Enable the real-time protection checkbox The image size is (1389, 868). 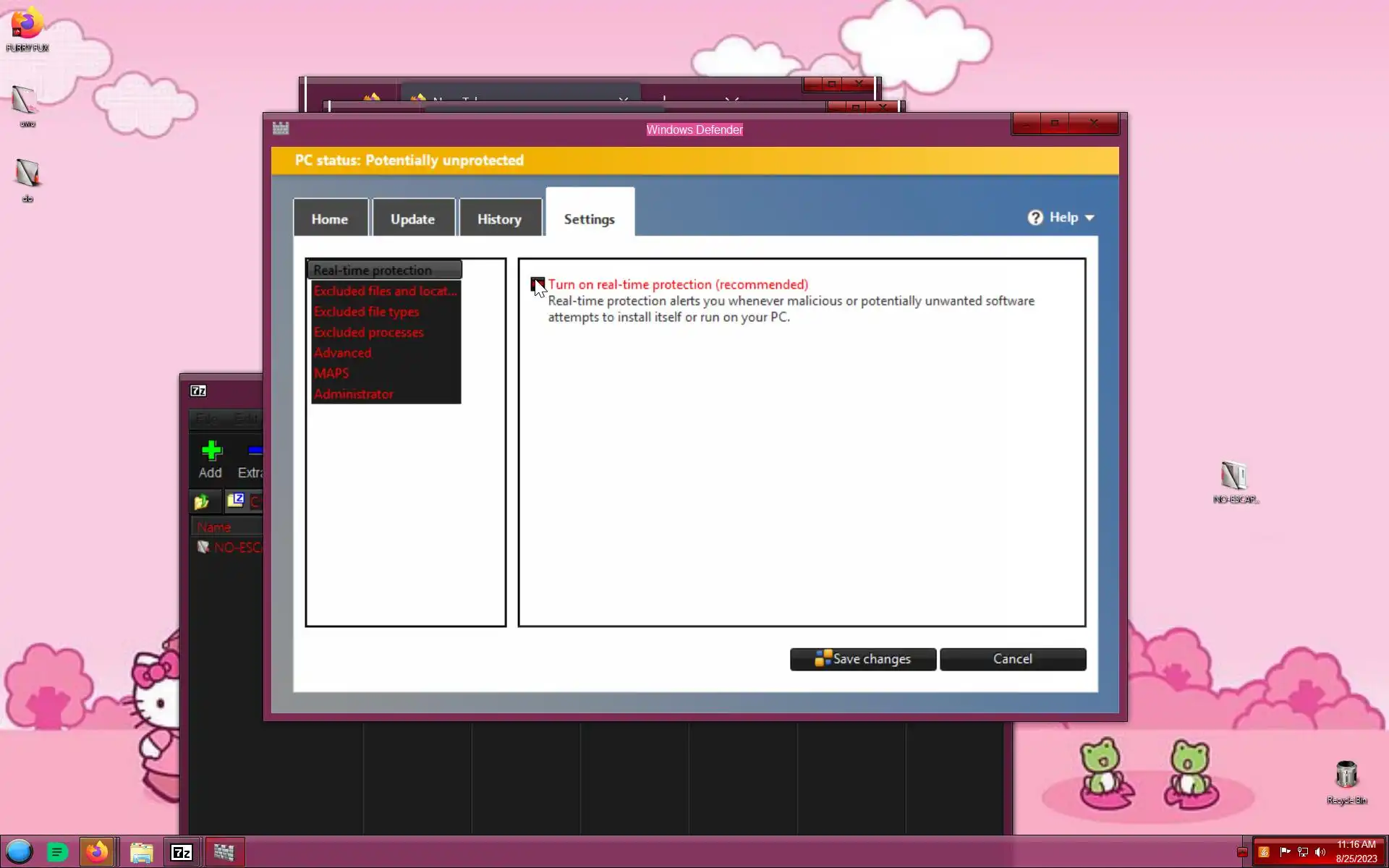point(538,284)
